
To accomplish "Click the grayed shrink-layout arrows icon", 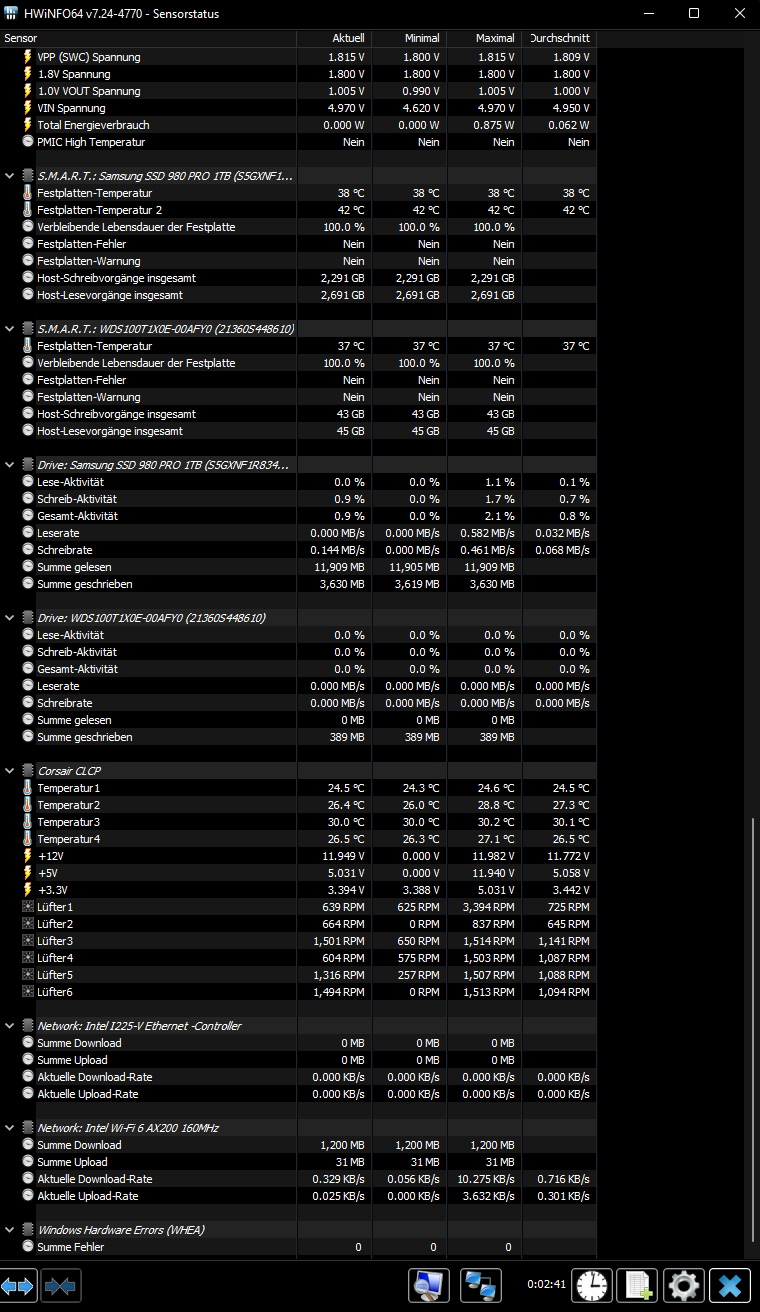I will point(62,1285).
